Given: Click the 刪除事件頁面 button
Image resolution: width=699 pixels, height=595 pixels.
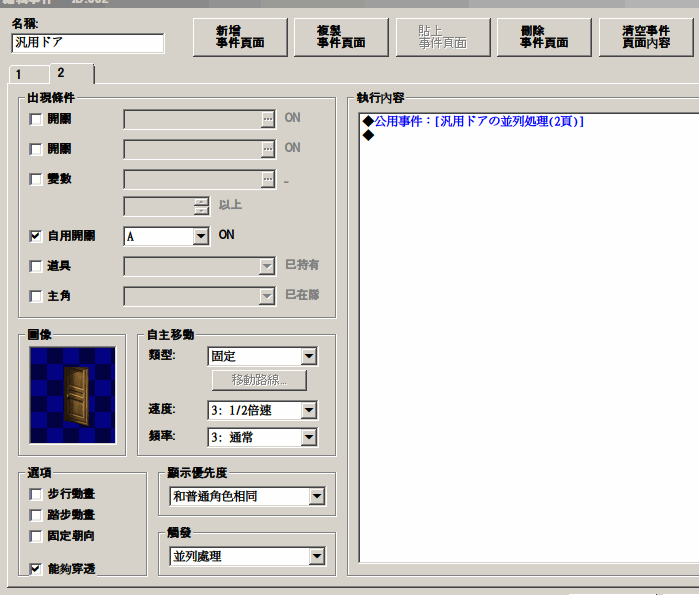Looking at the screenshot, I should coord(544,37).
